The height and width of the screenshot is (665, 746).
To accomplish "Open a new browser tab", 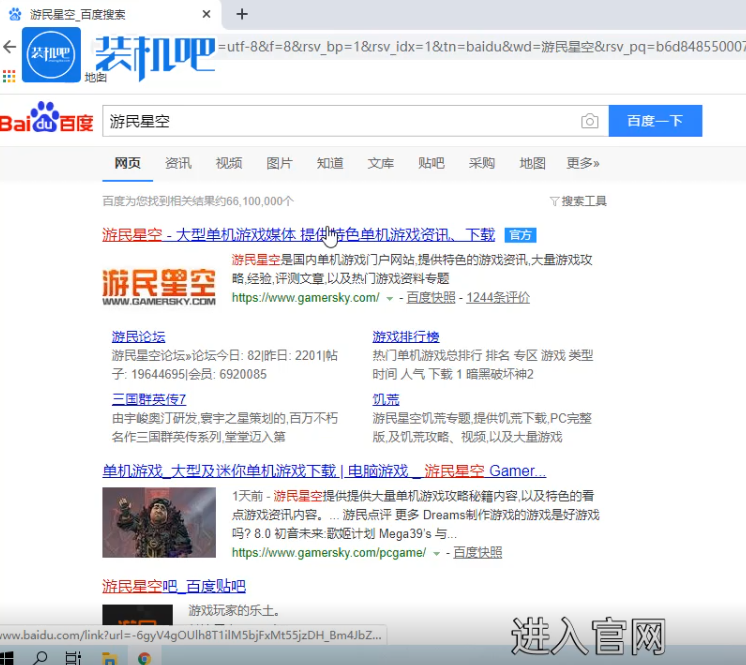I will pyautogui.click(x=242, y=14).
